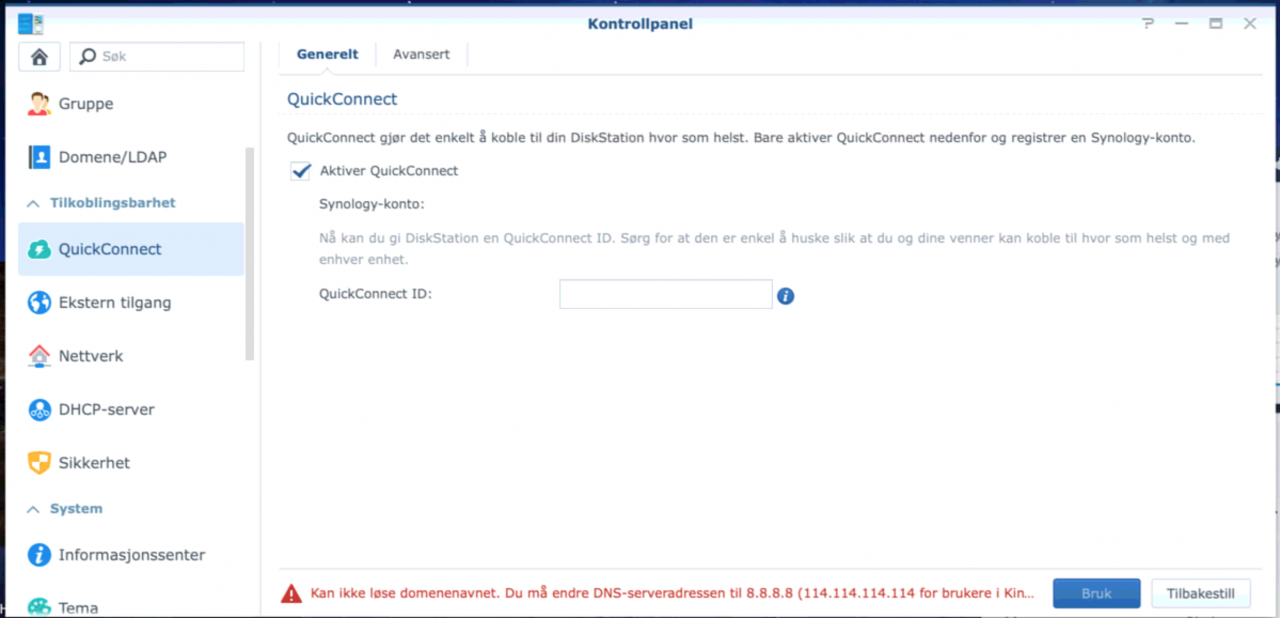Click the Tilbakestill button
Image resolution: width=1280 pixels, height=618 pixels.
point(1201,594)
